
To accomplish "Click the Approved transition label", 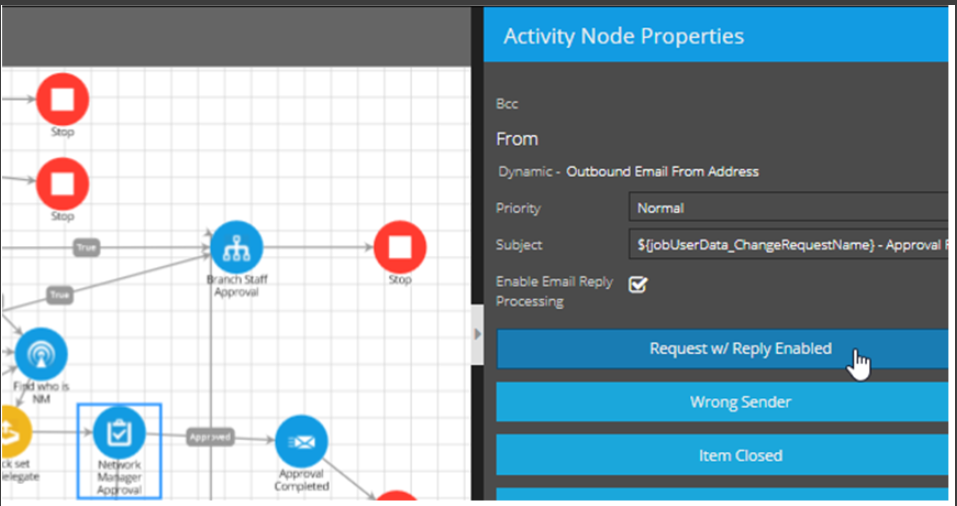I will point(210,437).
